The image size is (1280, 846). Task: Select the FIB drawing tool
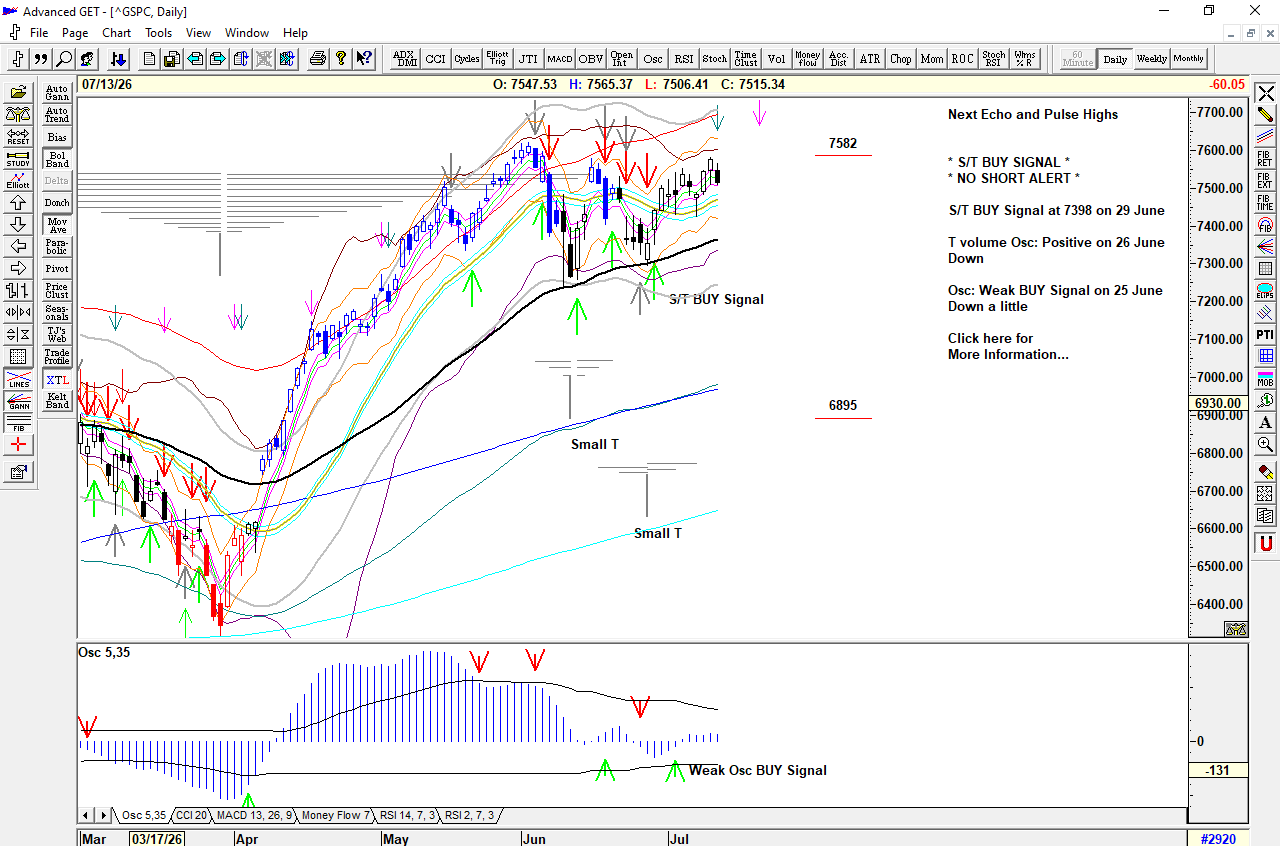tap(18, 424)
